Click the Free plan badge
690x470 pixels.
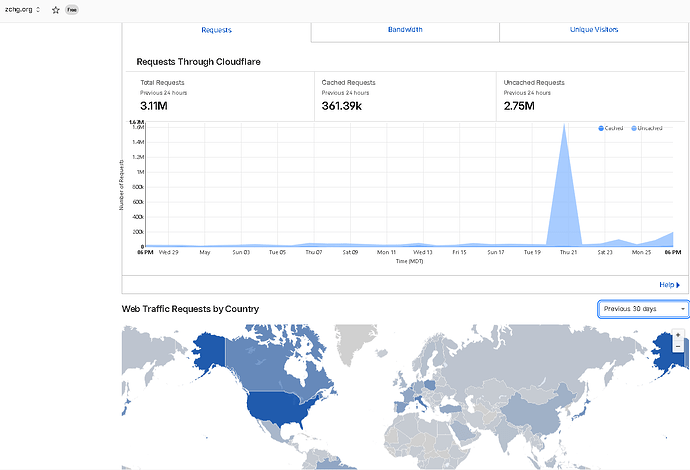click(x=72, y=10)
